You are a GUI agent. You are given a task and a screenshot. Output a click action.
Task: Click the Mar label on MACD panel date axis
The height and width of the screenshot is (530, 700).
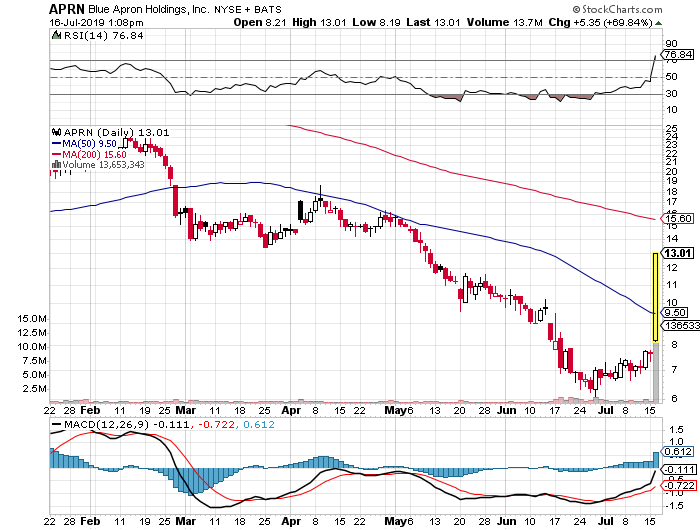(x=185, y=521)
